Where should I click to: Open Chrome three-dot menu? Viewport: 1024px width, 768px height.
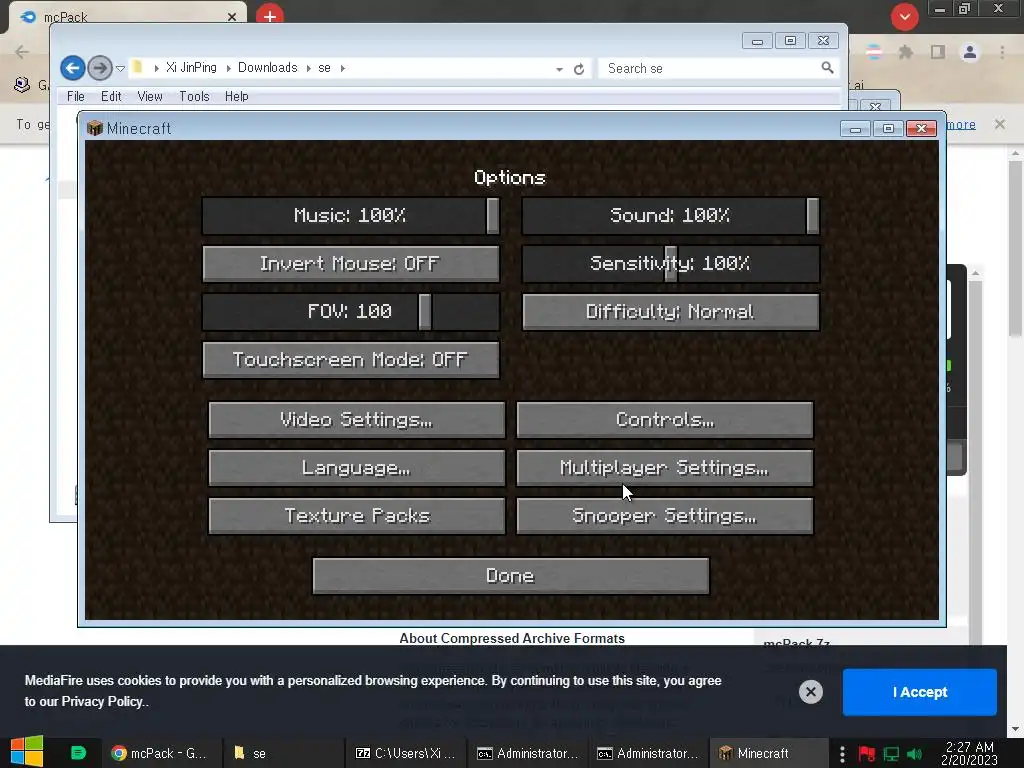point(1002,52)
